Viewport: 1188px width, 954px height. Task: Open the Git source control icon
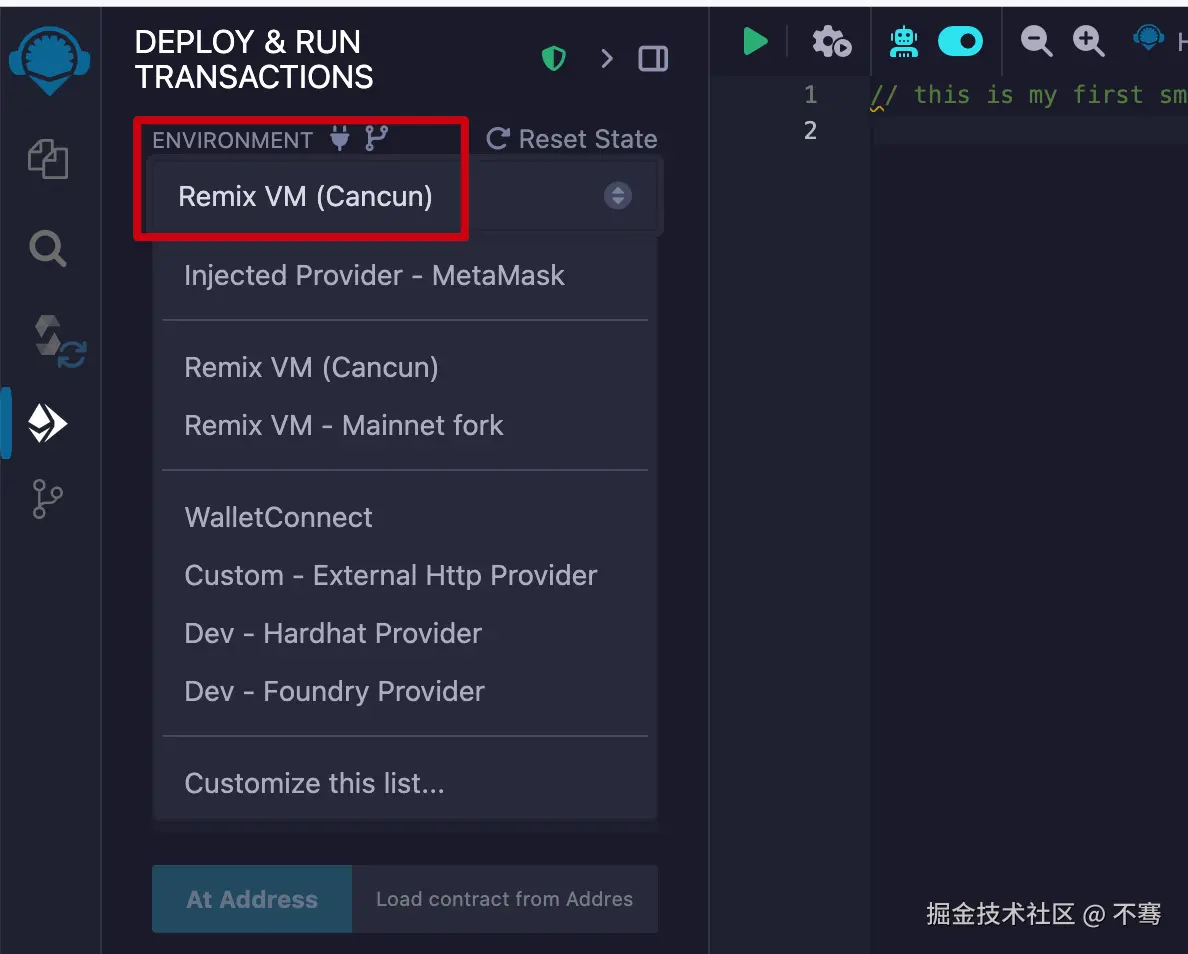pos(47,499)
